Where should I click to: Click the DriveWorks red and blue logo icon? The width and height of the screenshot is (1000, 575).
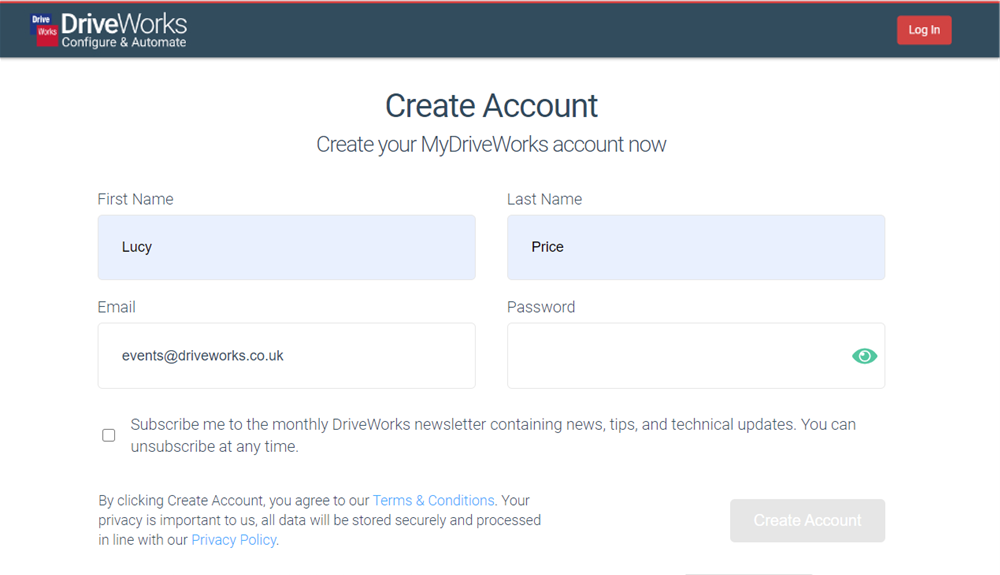coord(45,30)
